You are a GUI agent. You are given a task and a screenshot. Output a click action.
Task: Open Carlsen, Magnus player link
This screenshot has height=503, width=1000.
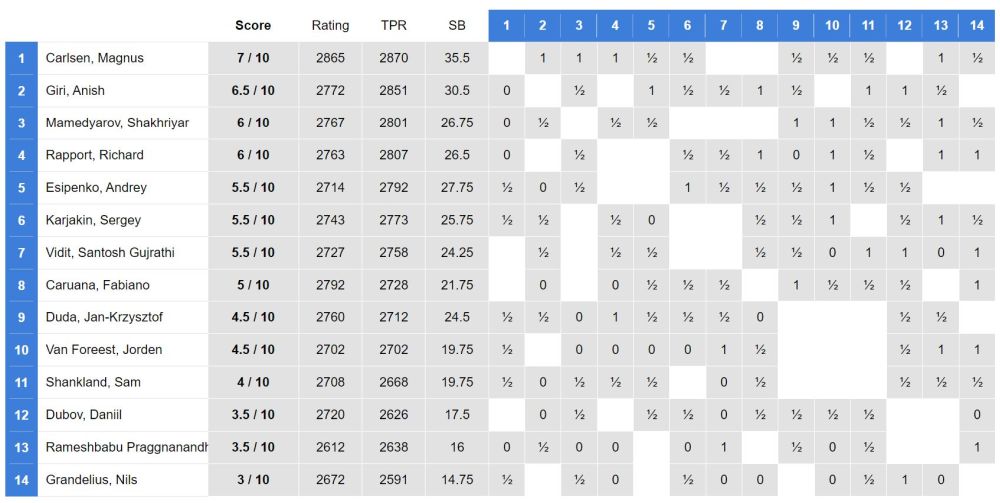95,58
